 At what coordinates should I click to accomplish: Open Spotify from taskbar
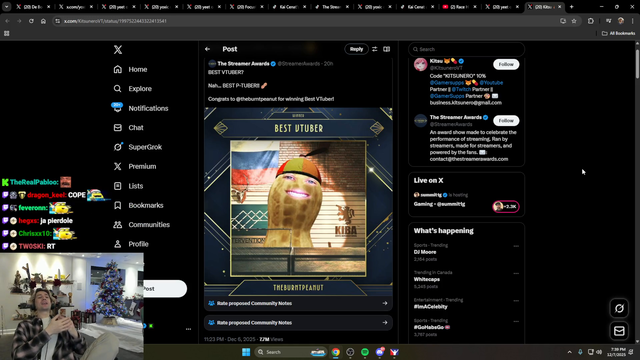coord(365,352)
